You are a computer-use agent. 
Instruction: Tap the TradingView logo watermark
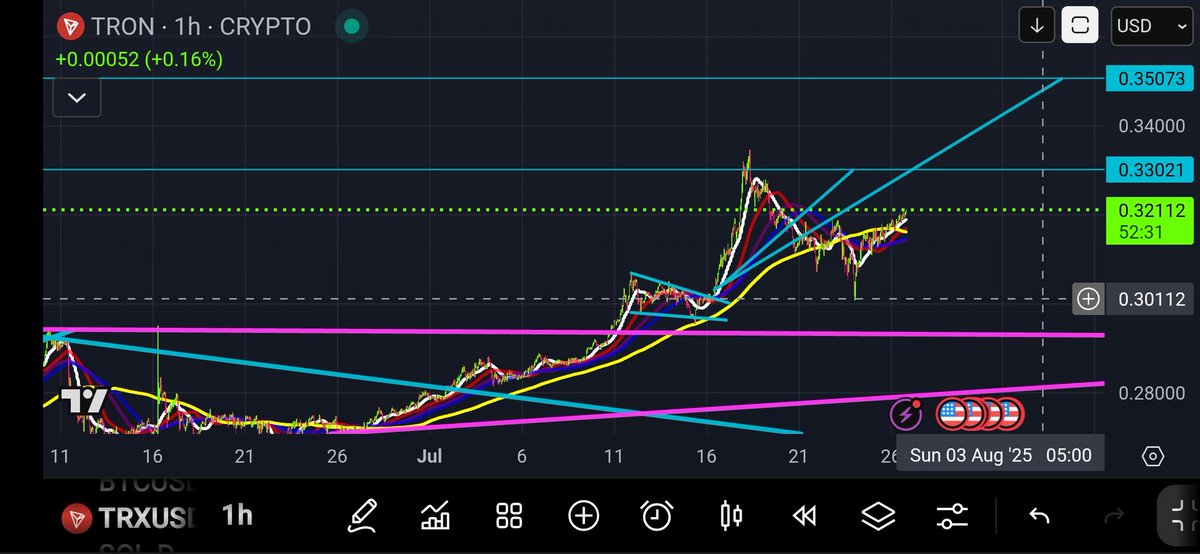84,401
